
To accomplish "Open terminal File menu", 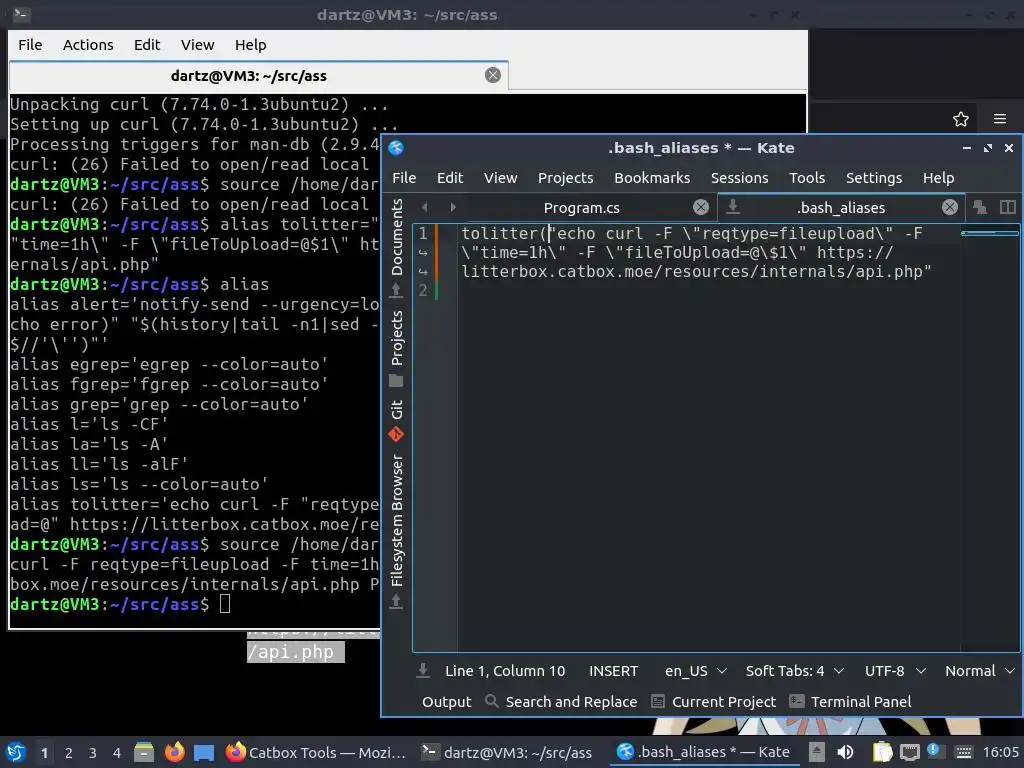I will [x=30, y=44].
